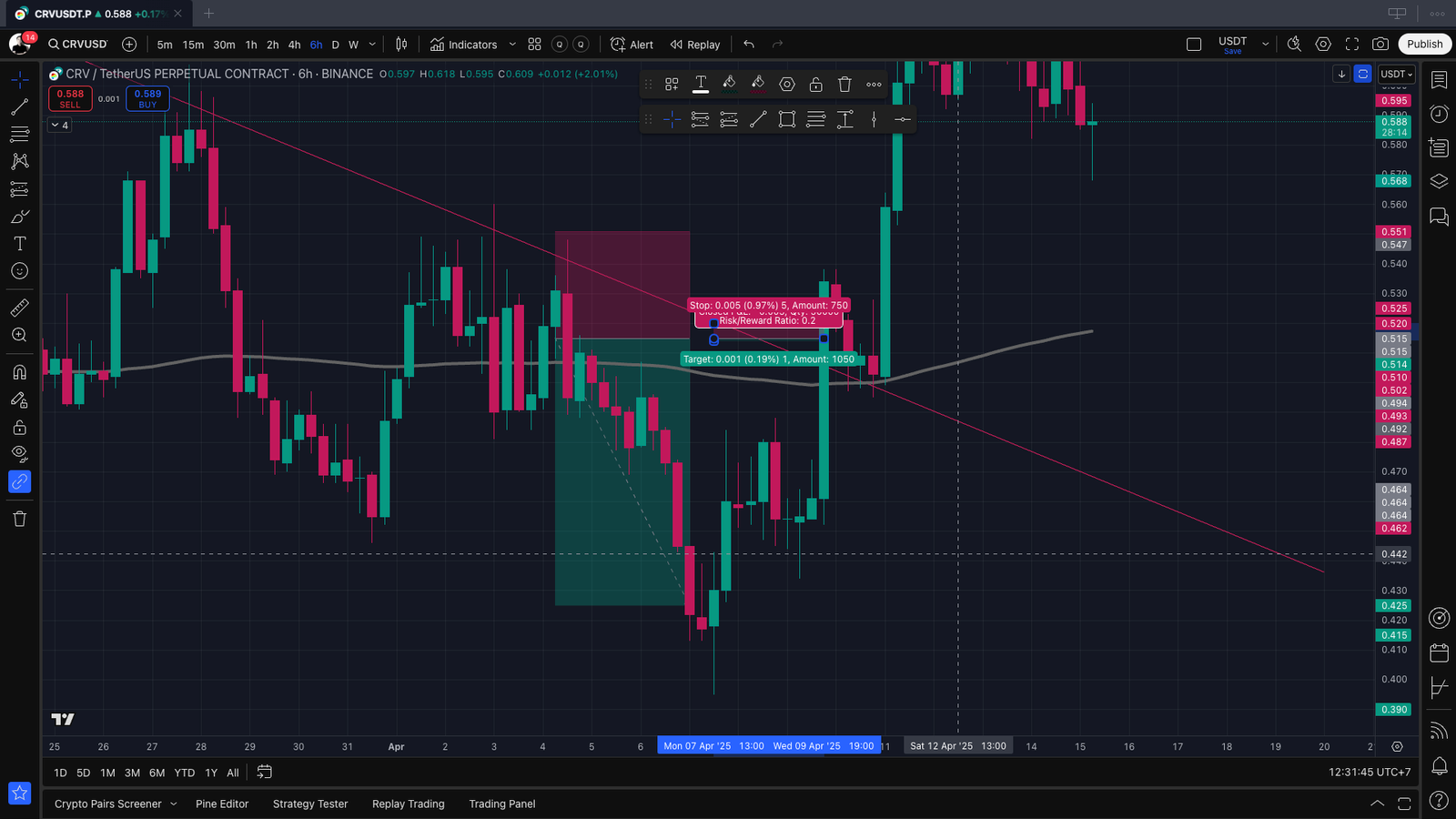Screen dimensions: 1456x819
Task: Switch to the Strategy Tester tab
Action: coord(310,804)
